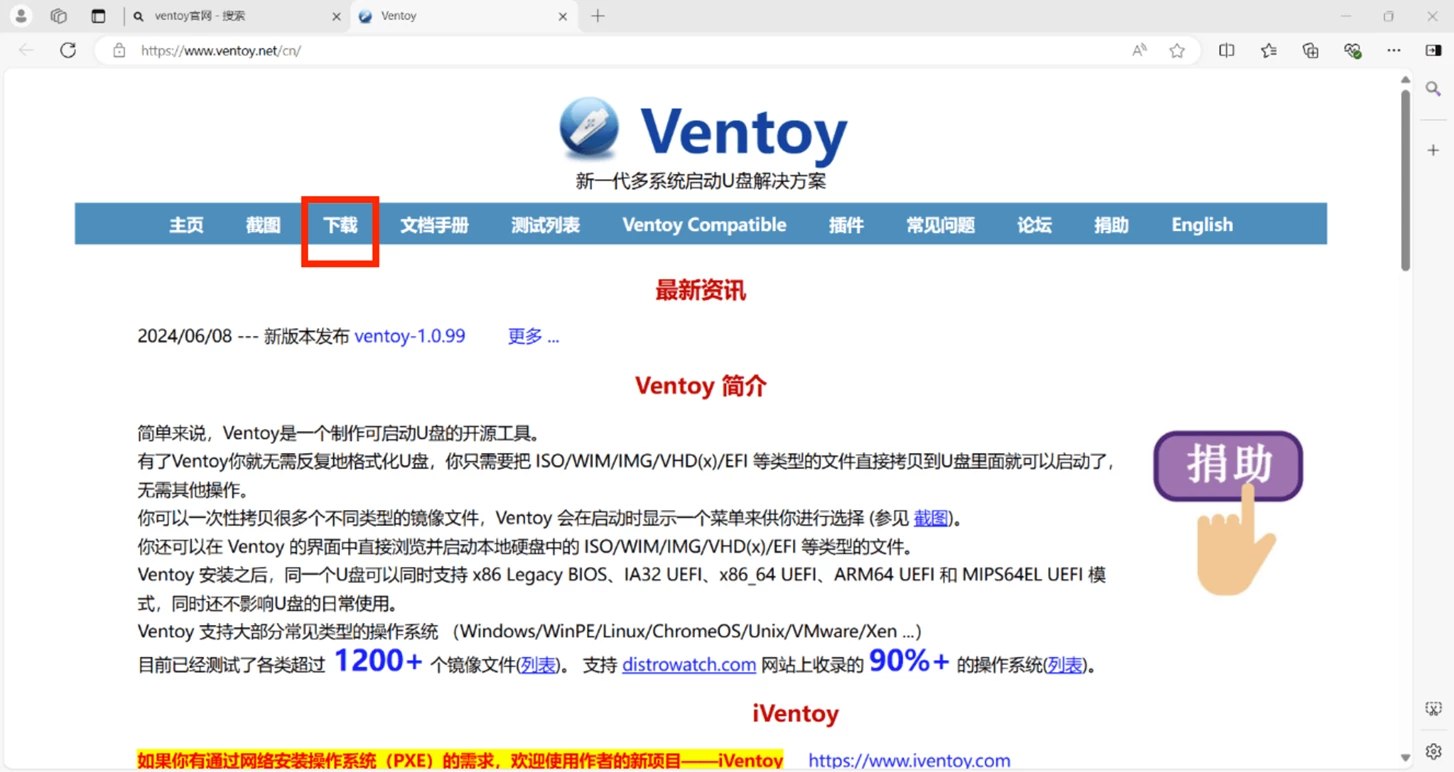Screen dimensions: 1454x772
Task: Open the search icon in right sidebar
Action: (1432, 88)
